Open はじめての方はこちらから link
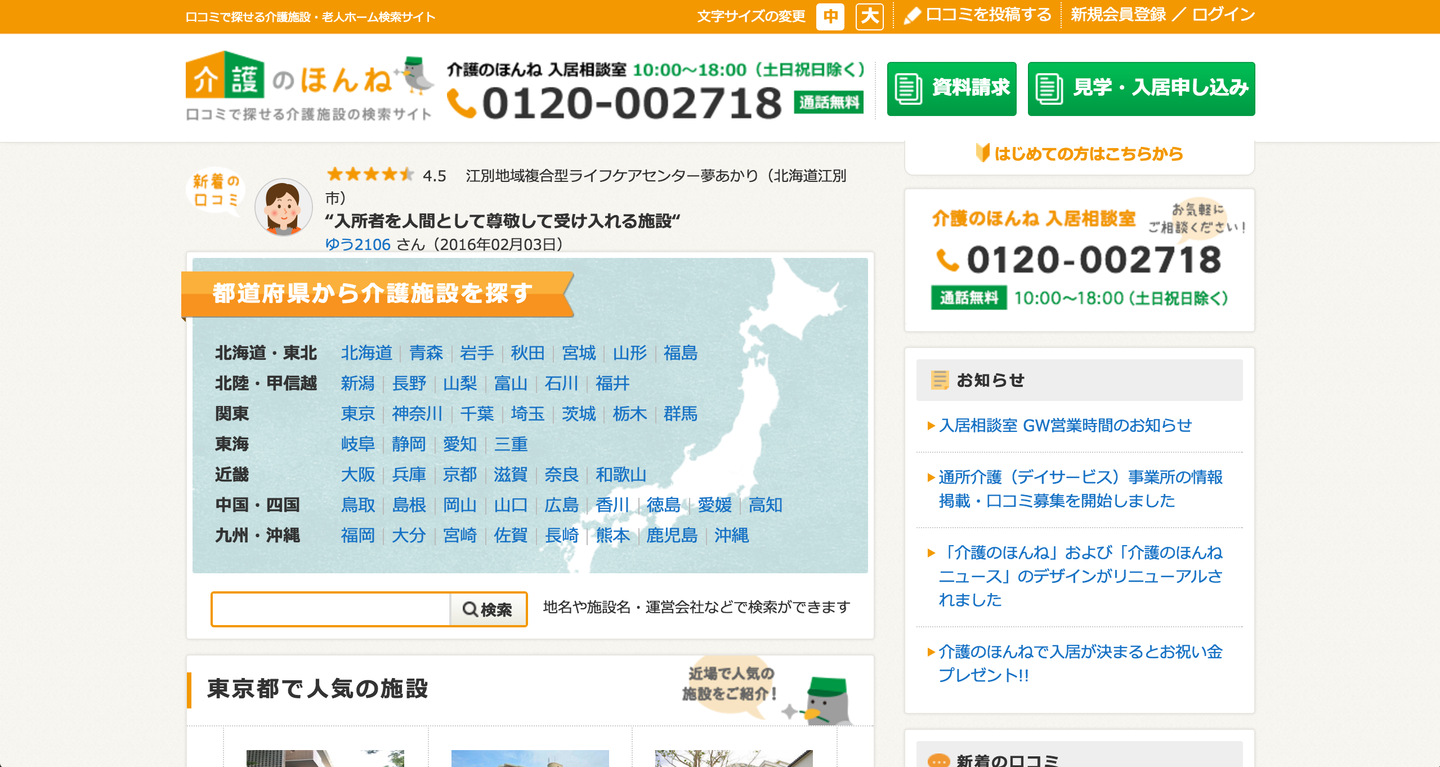Viewport: 1440px width, 767px height. [1088, 153]
